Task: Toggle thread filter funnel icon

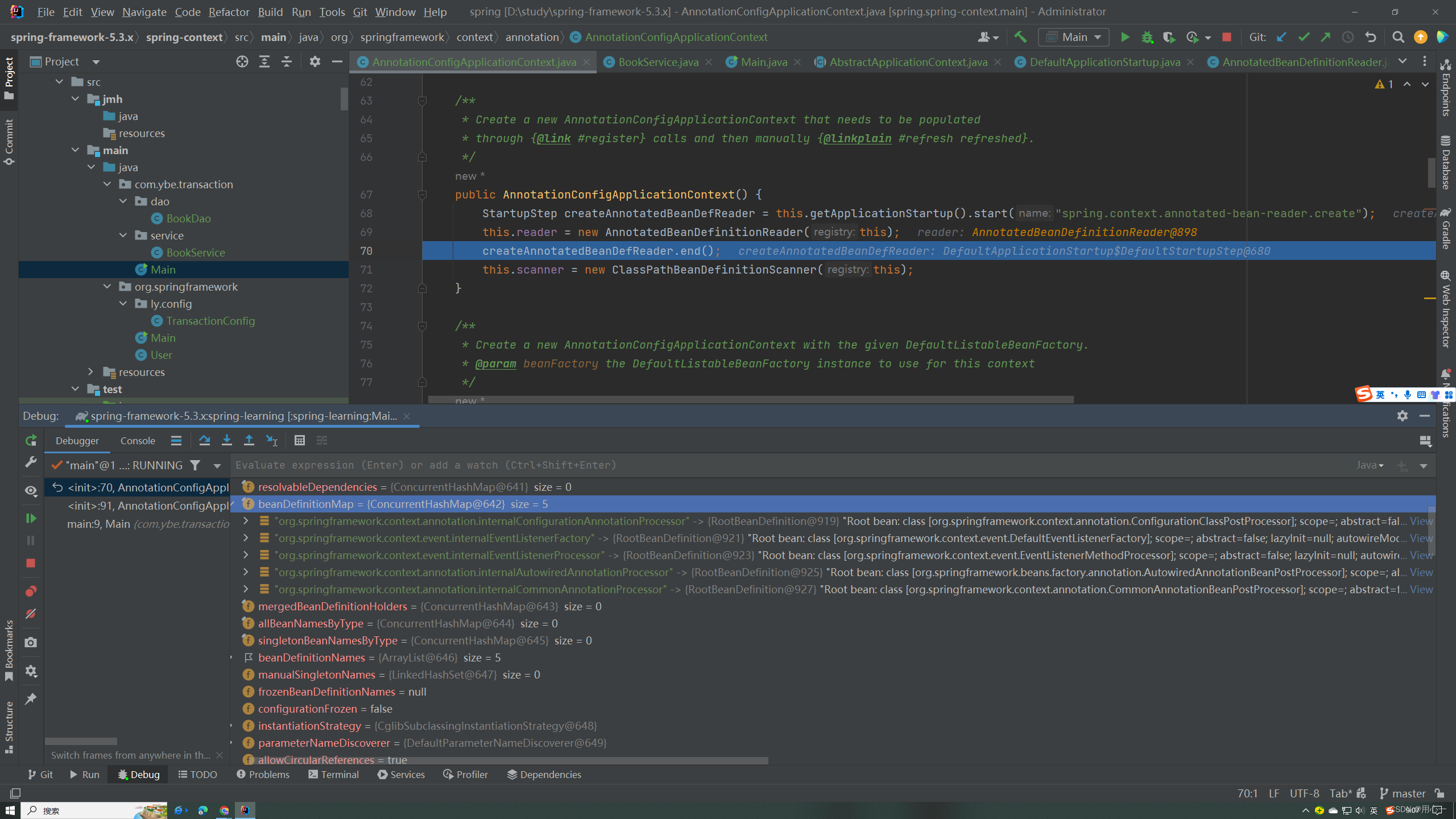Action: 195,465
